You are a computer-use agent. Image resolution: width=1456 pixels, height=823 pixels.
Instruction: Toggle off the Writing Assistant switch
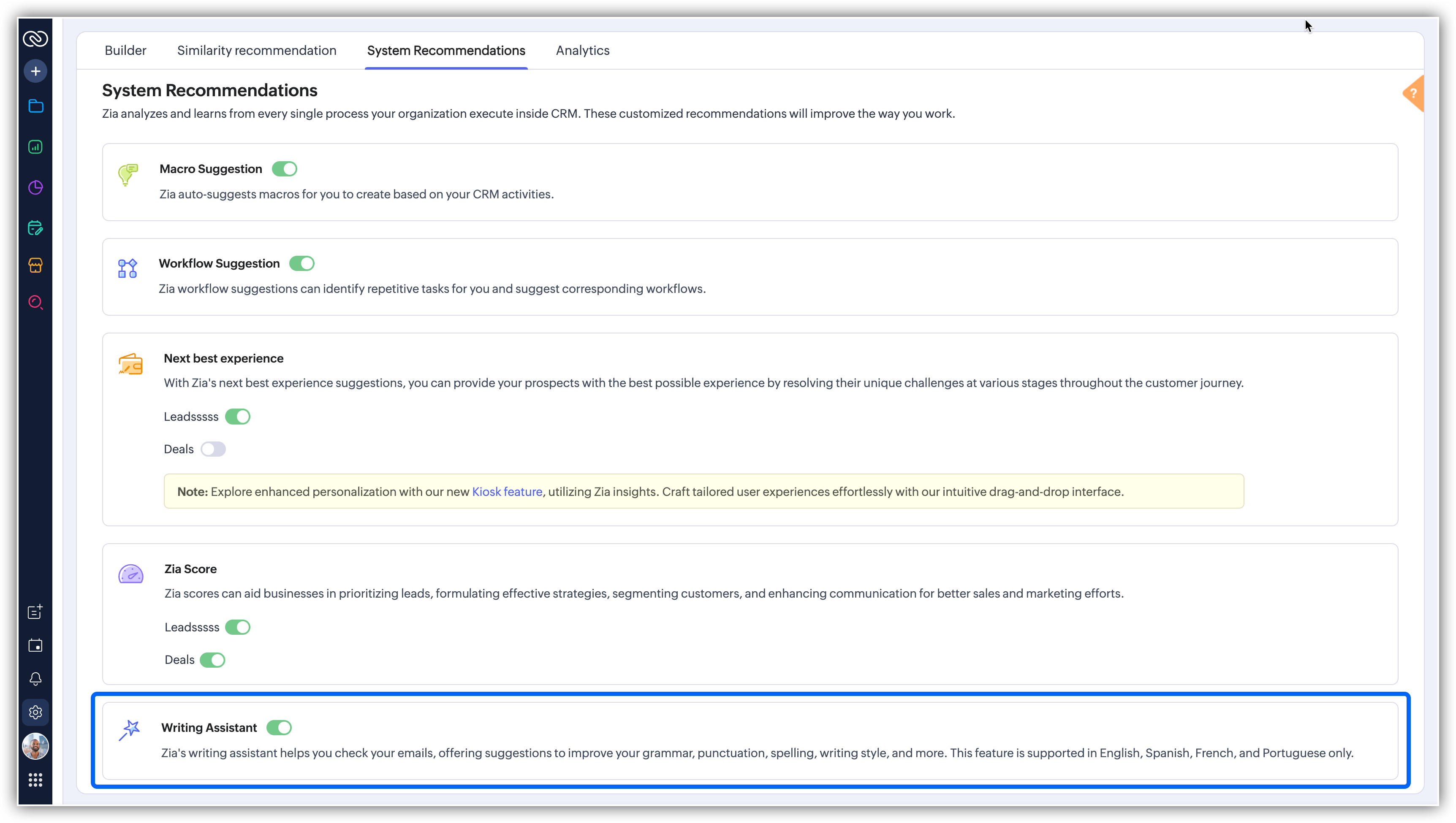(279, 728)
